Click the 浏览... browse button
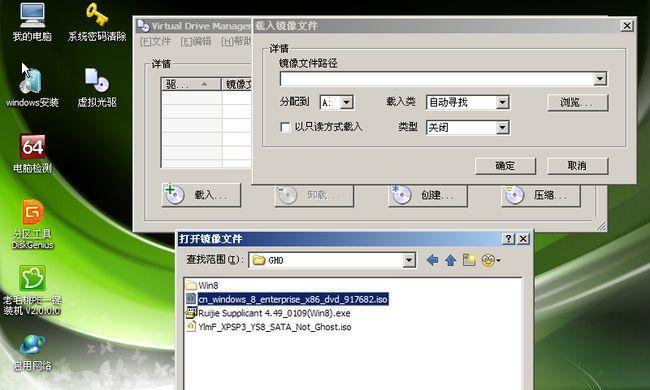Screen dimensions: 650x390 tap(577, 102)
